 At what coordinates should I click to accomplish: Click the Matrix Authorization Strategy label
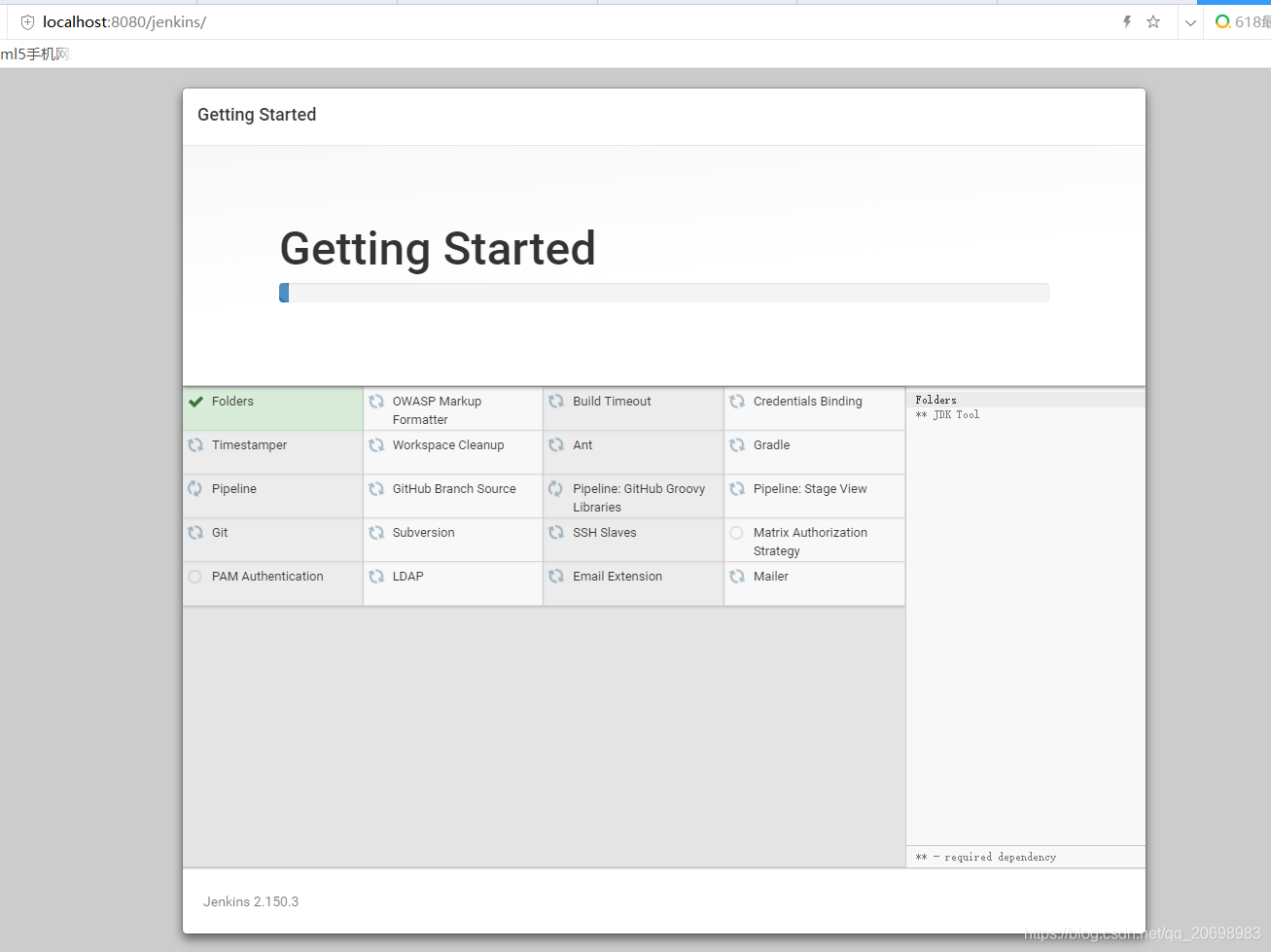tap(810, 542)
